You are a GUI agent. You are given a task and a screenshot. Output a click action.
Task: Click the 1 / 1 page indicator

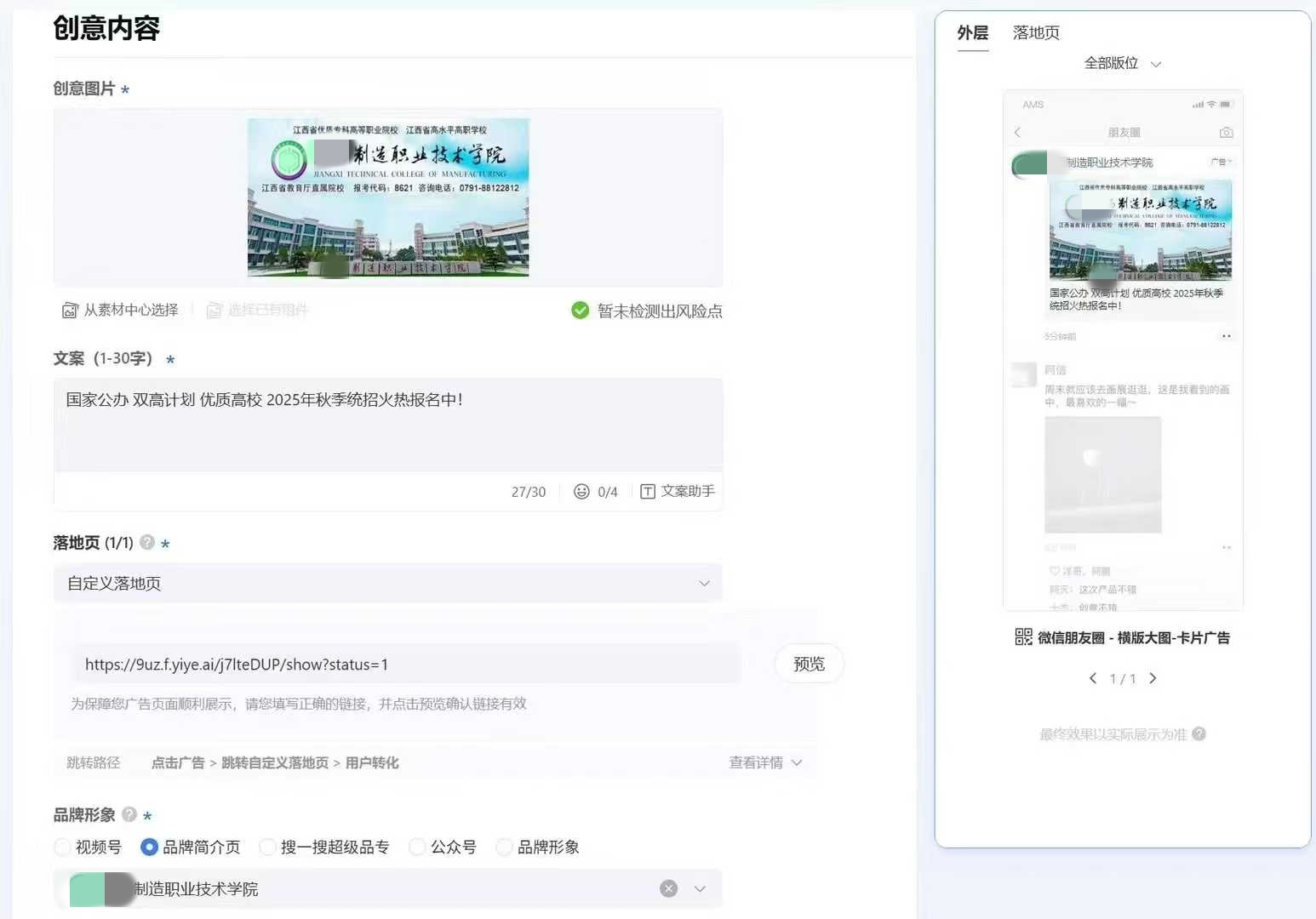1123,678
